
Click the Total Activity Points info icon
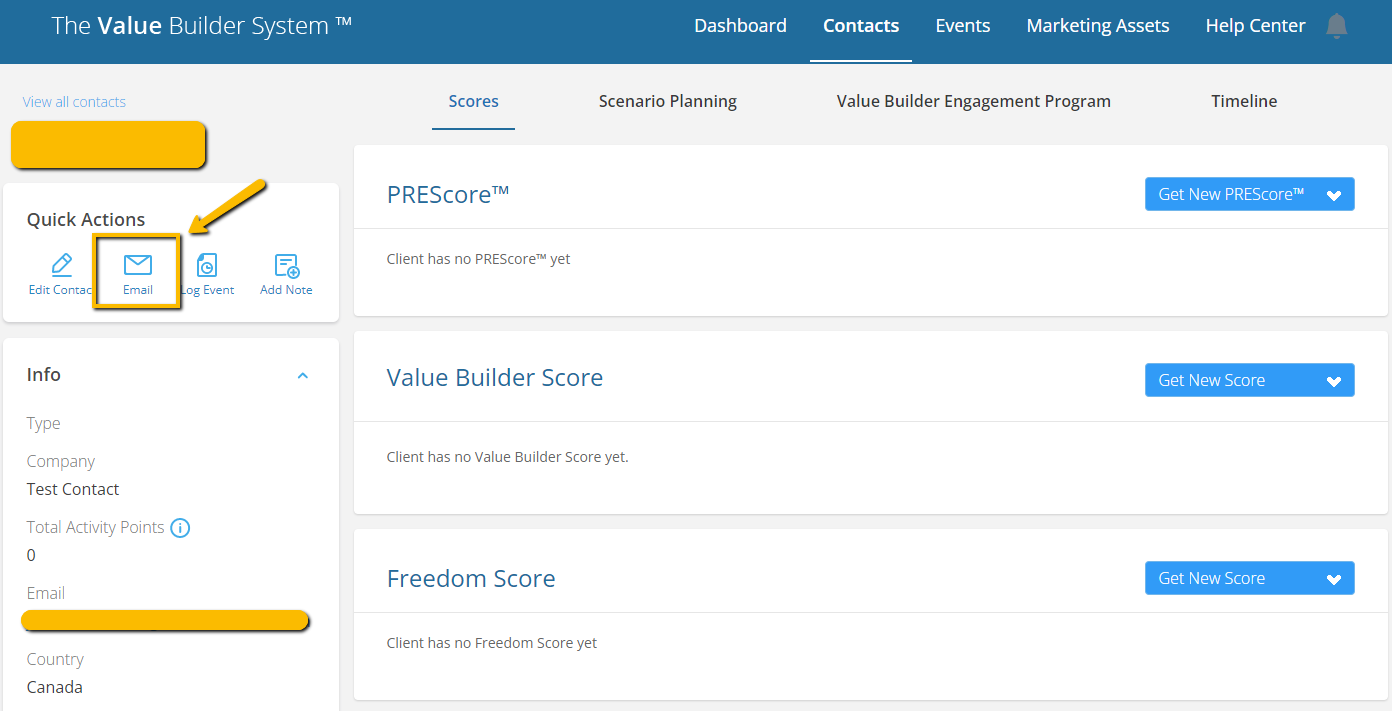tap(180, 527)
